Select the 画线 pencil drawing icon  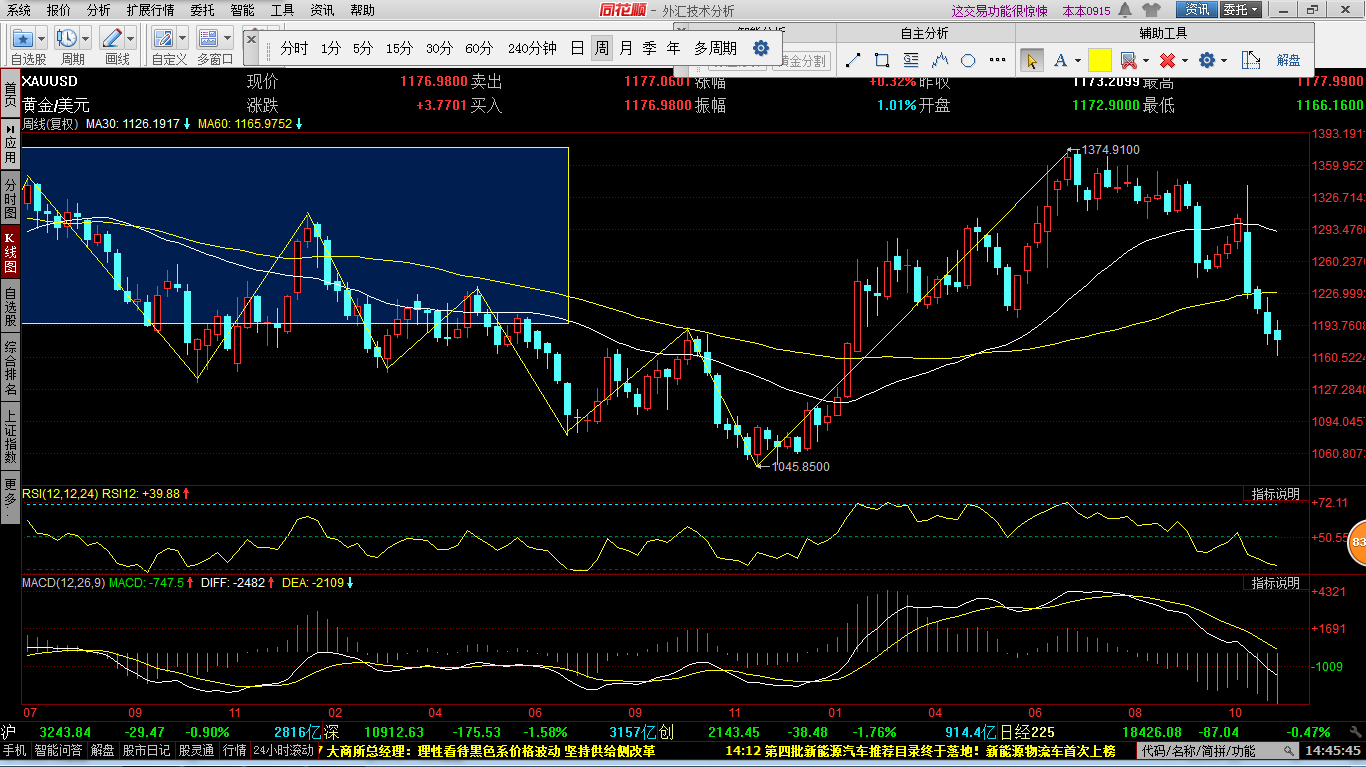click(x=112, y=38)
